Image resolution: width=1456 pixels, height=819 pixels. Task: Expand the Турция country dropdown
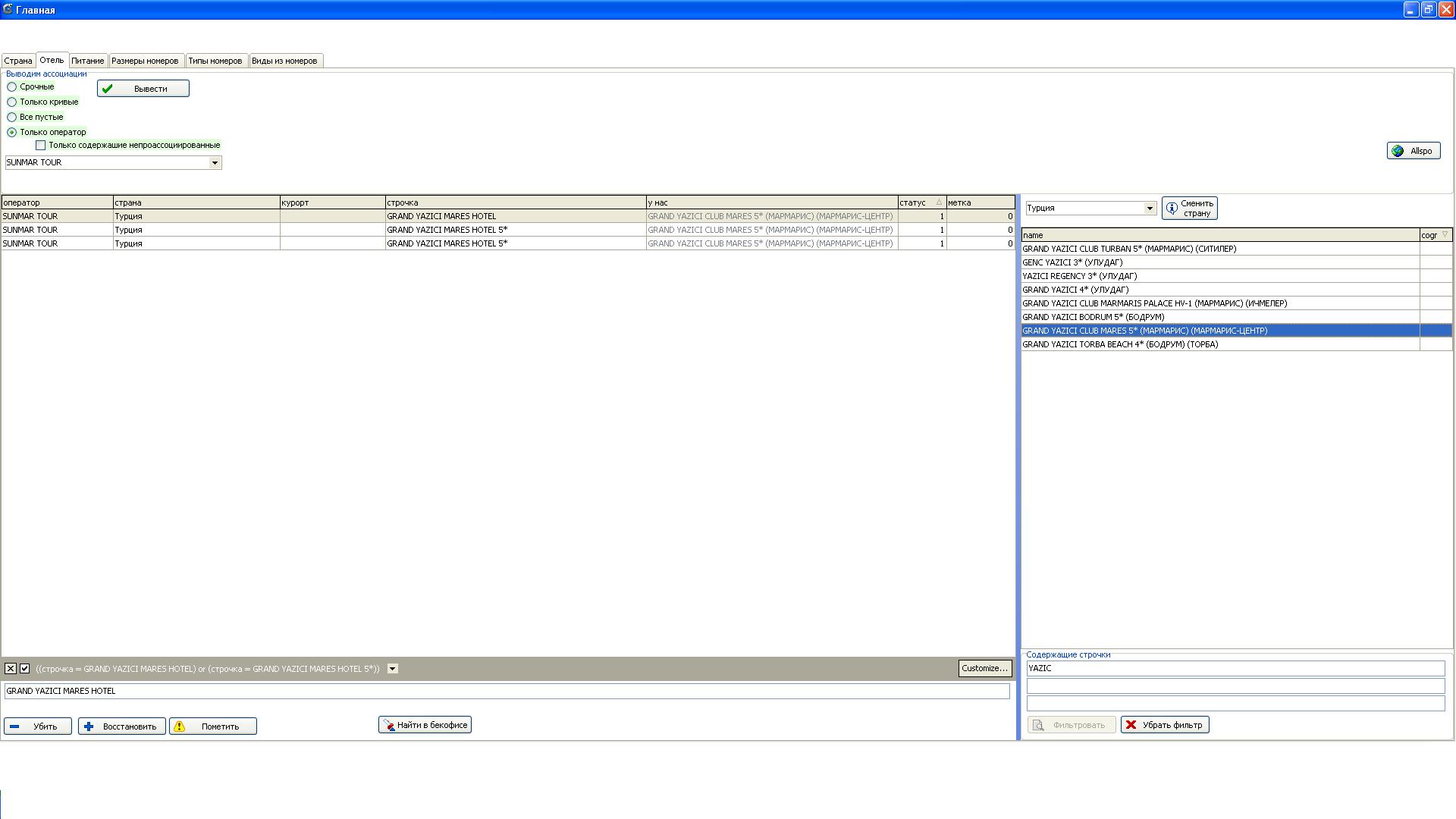pos(1149,209)
